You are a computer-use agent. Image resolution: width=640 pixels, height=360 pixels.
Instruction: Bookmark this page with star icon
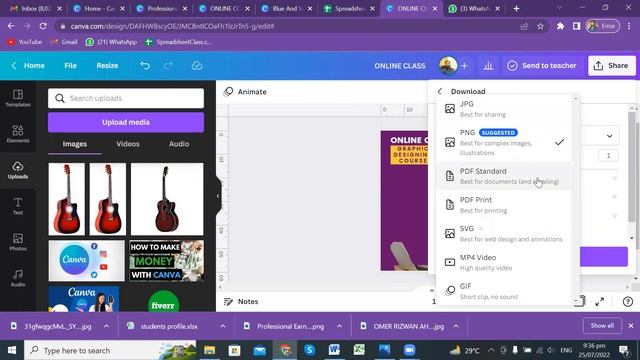point(540,26)
